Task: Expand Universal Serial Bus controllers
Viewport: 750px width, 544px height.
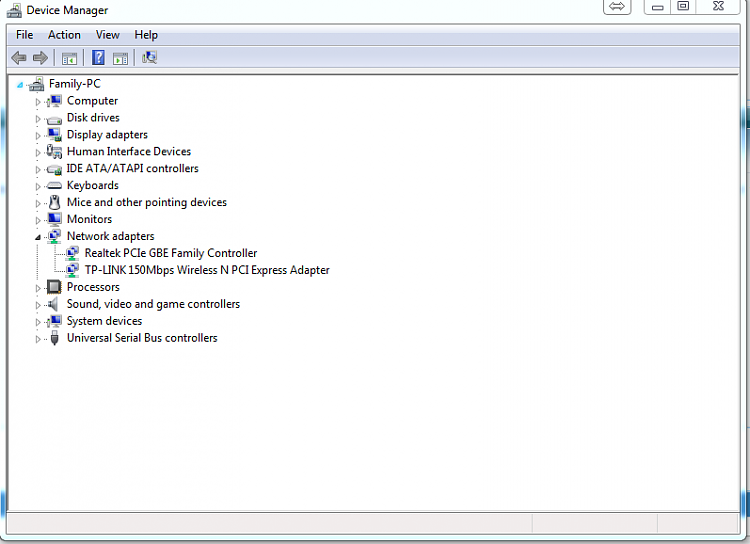Action: point(38,339)
